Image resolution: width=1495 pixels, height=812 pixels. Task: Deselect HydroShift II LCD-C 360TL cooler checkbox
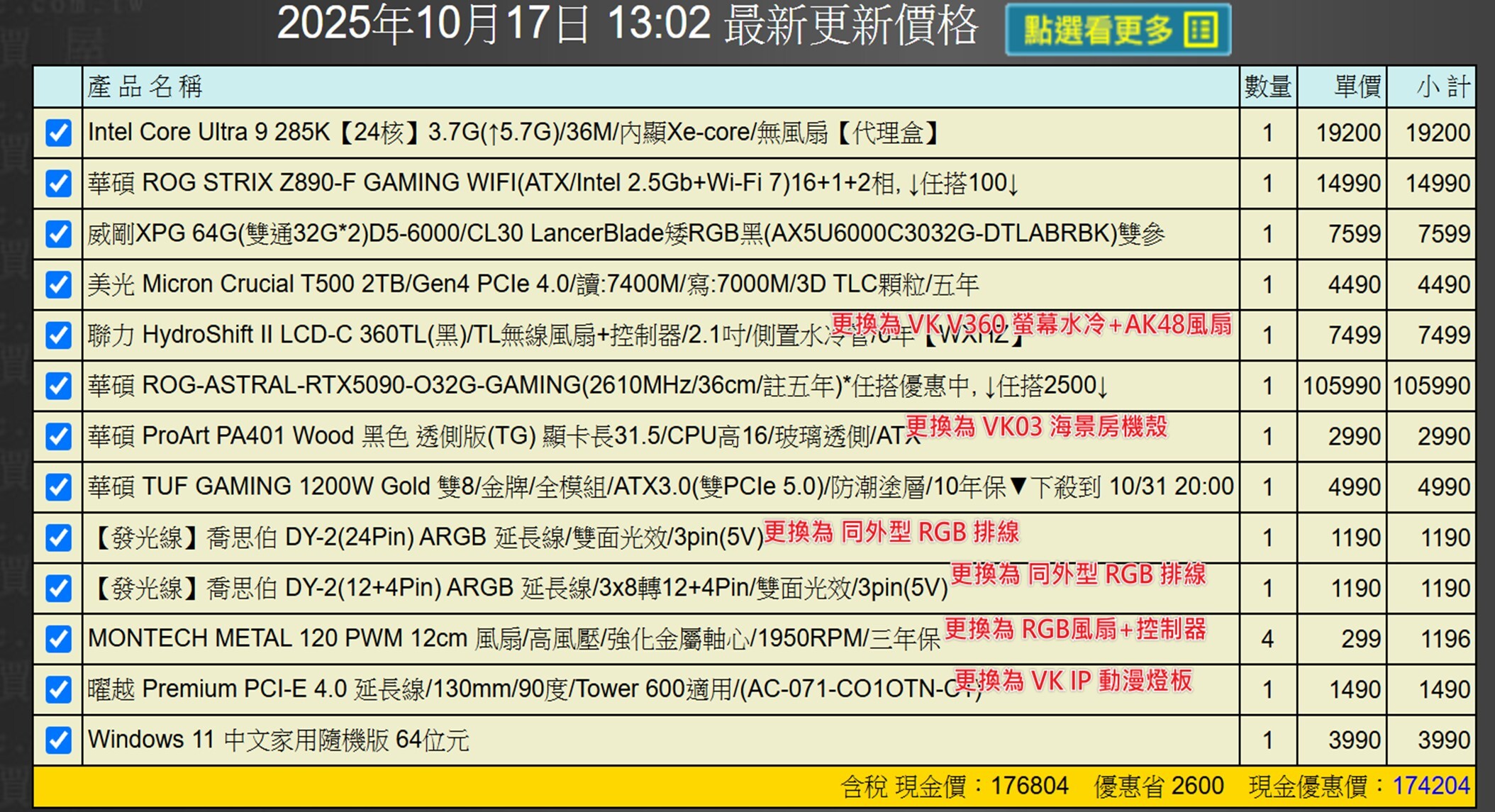[58, 335]
